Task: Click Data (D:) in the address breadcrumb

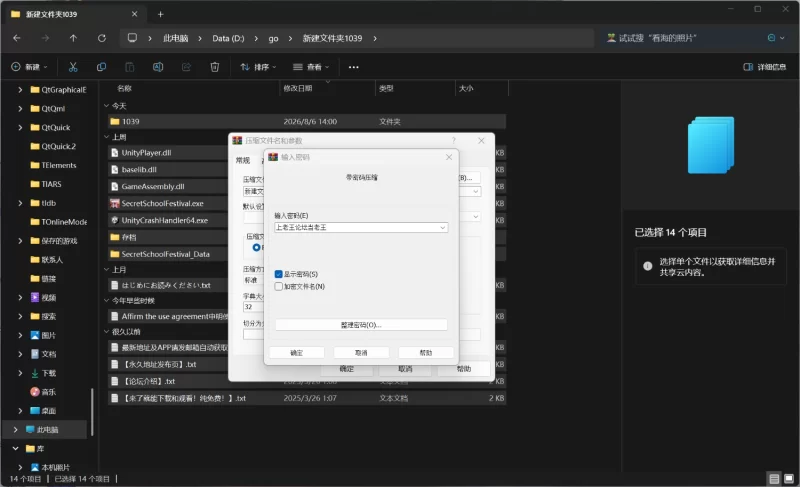Action: pyautogui.click(x=228, y=38)
